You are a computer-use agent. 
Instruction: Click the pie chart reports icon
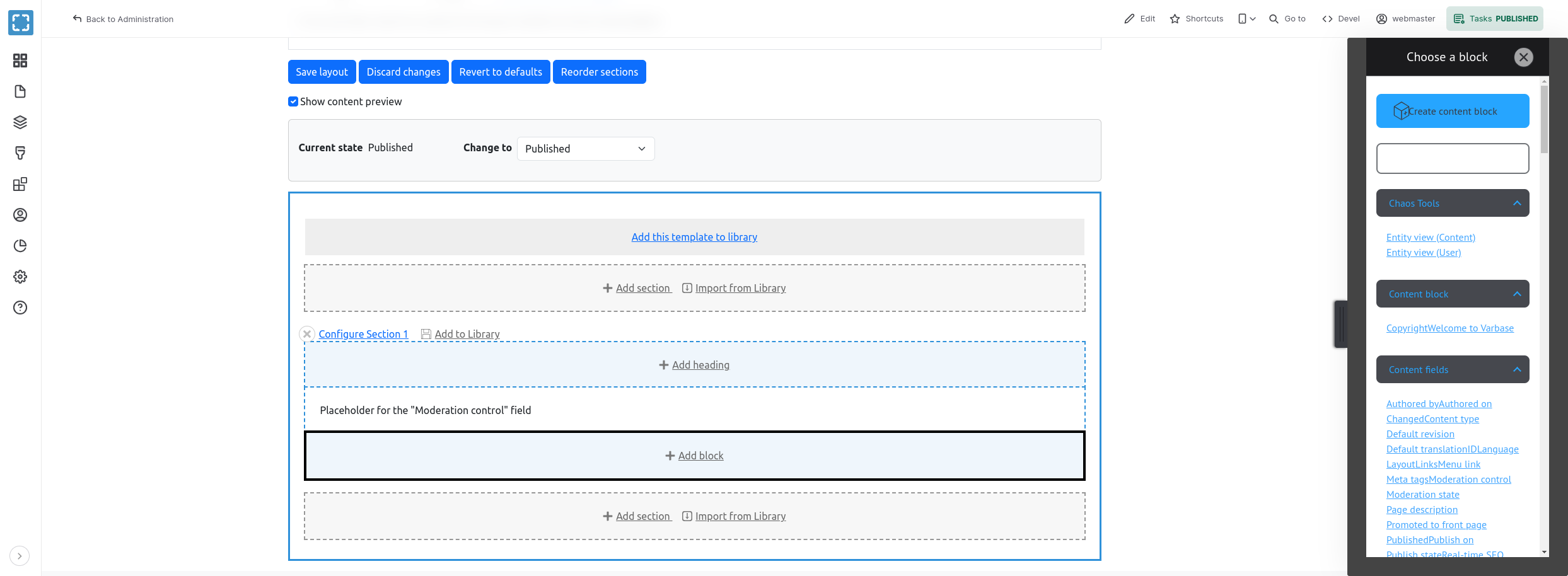[x=20, y=246]
